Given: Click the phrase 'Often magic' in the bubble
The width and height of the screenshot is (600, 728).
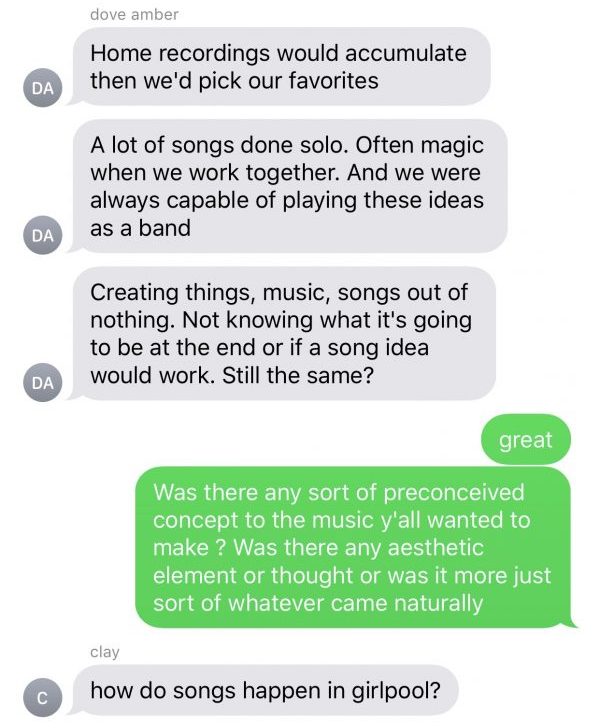Looking at the screenshot, I should [419, 145].
